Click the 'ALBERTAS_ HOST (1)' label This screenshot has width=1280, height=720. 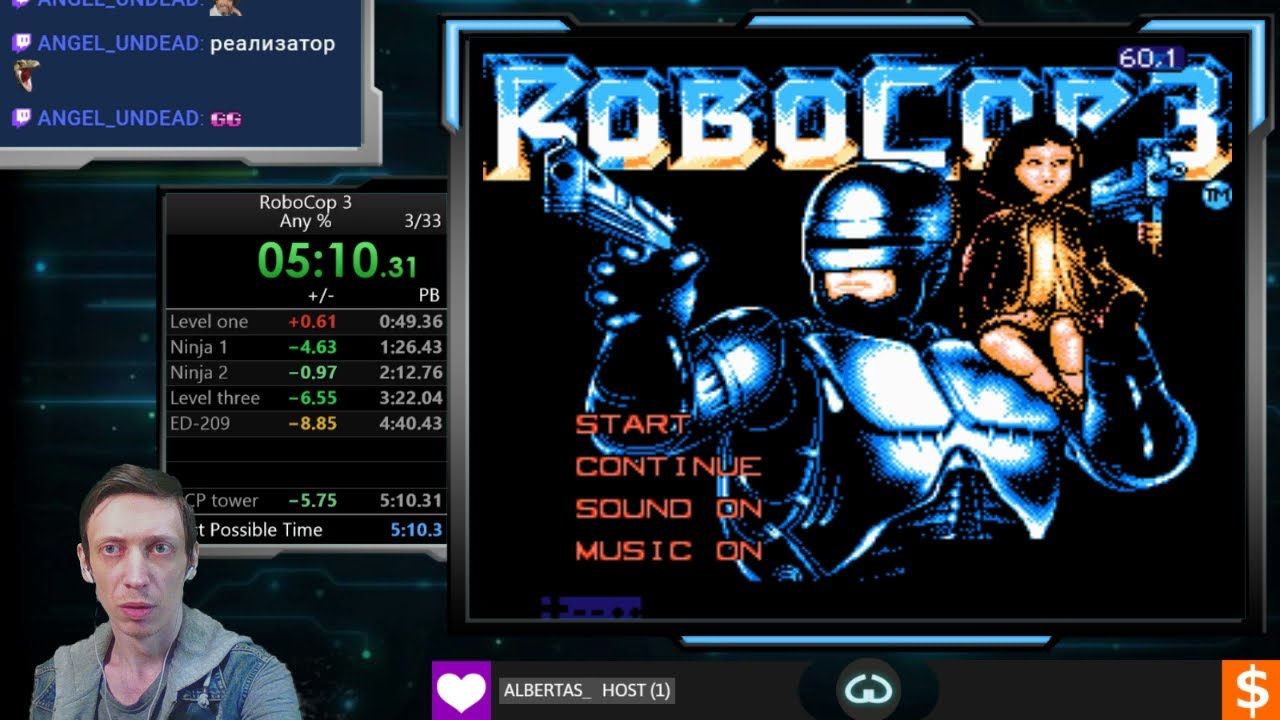[x=587, y=690]
